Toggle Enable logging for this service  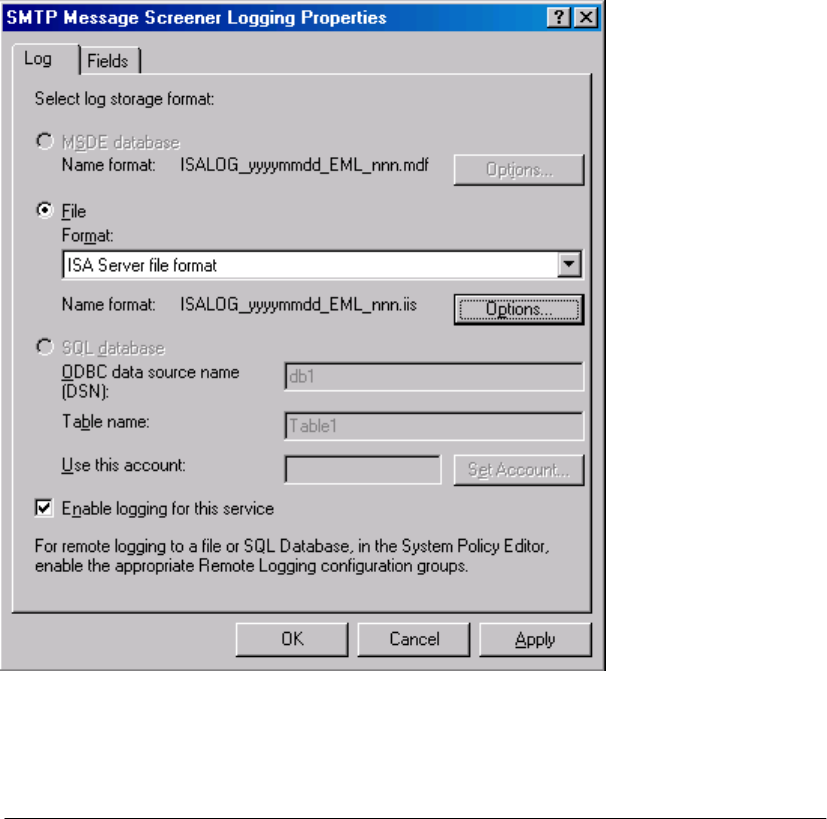[44, 508]
